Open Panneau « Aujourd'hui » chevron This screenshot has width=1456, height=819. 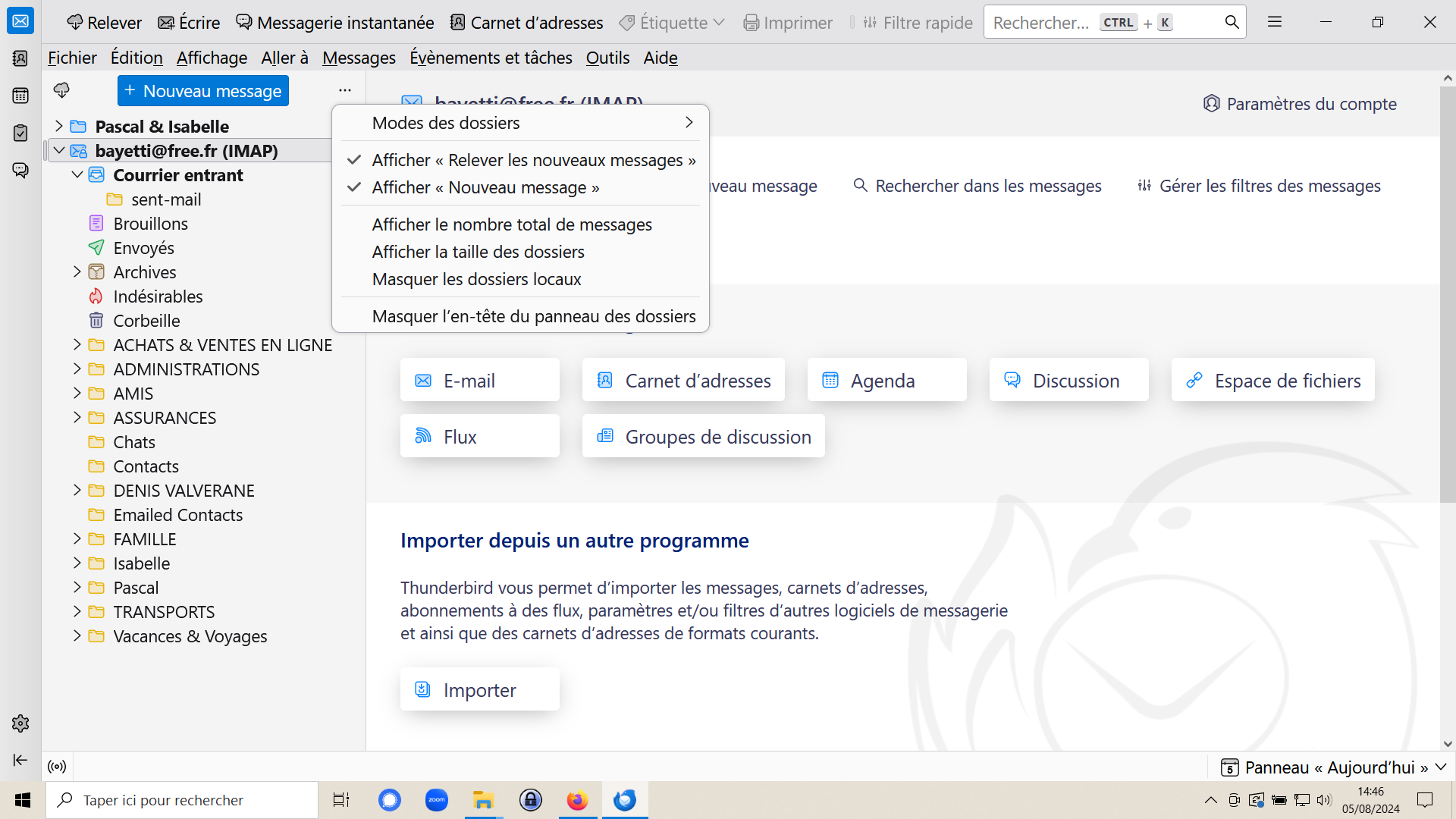pos(1441,767)
